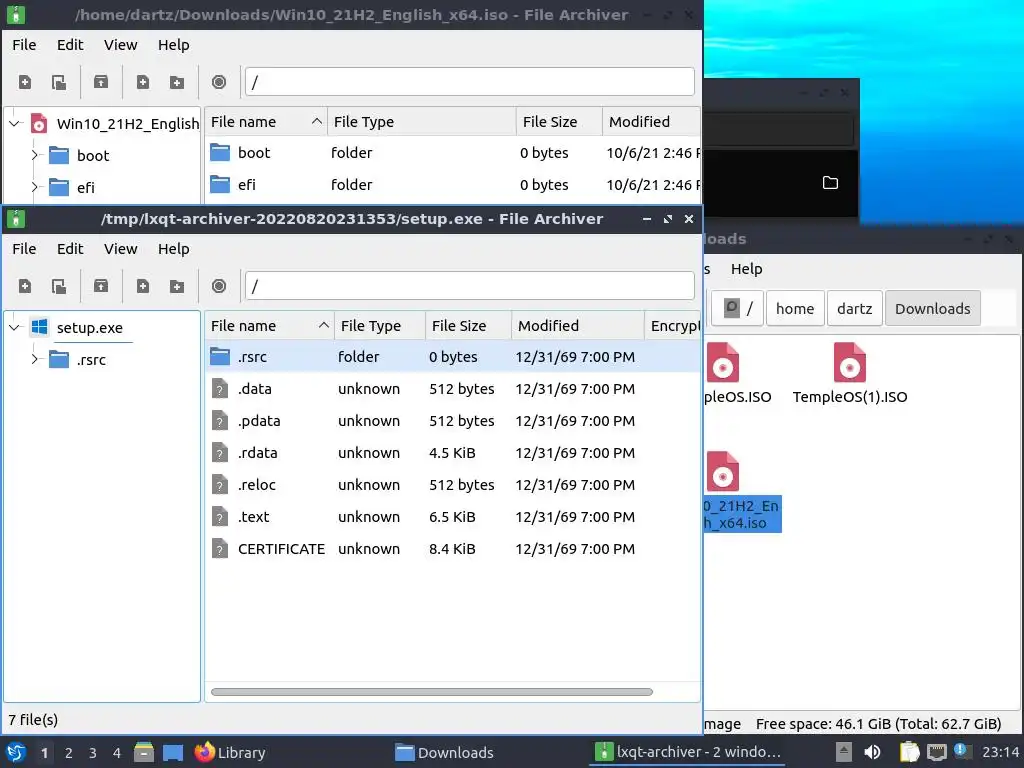Click New Archive icon in setup.exe window
1024x768 pixels.
tap(25, 286)
